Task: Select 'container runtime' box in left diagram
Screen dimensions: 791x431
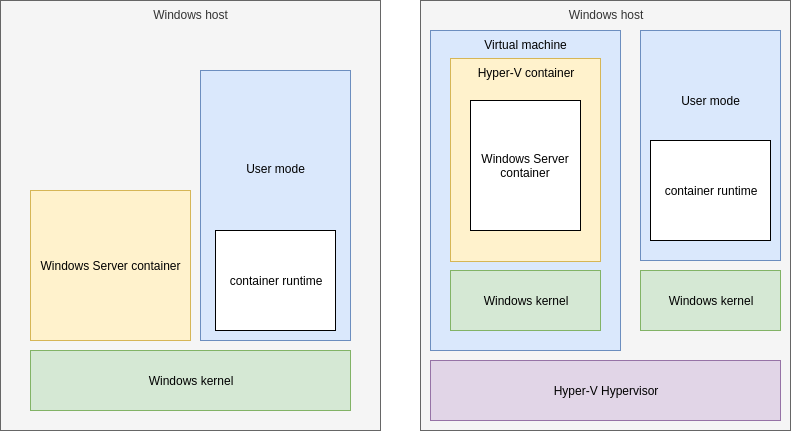Action: [275, 281]
